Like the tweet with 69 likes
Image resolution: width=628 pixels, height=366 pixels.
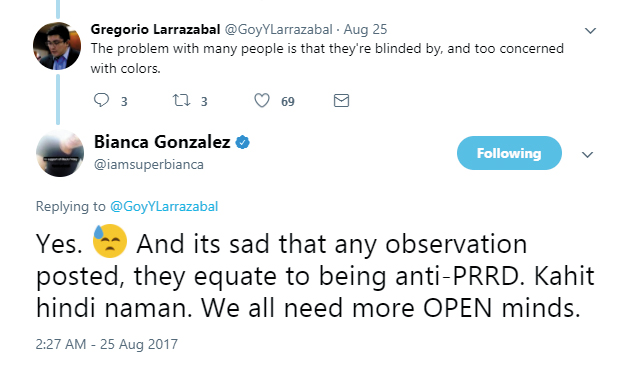click(262, 100)
